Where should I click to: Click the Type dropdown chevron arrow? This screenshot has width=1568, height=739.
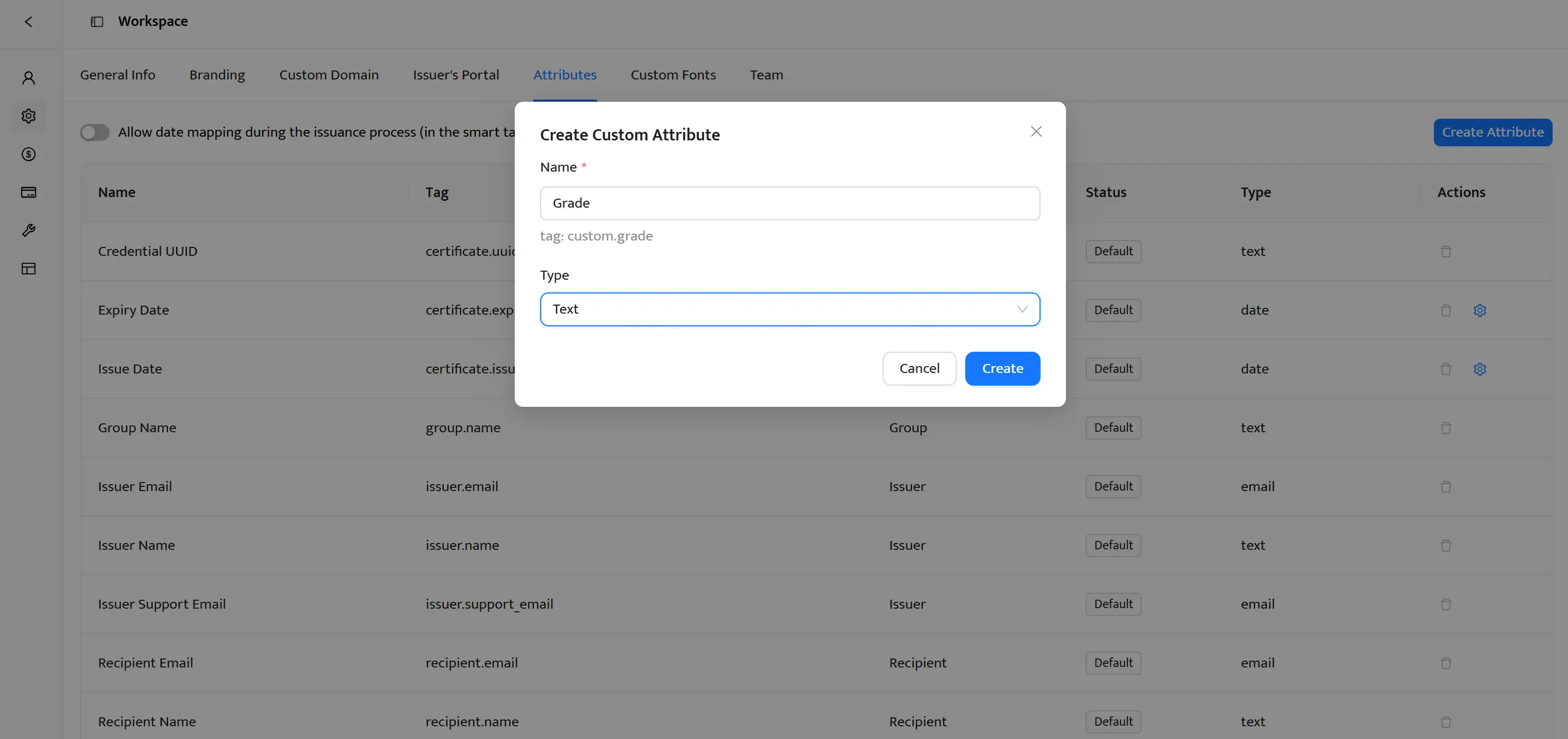(x=1022, y=309)
